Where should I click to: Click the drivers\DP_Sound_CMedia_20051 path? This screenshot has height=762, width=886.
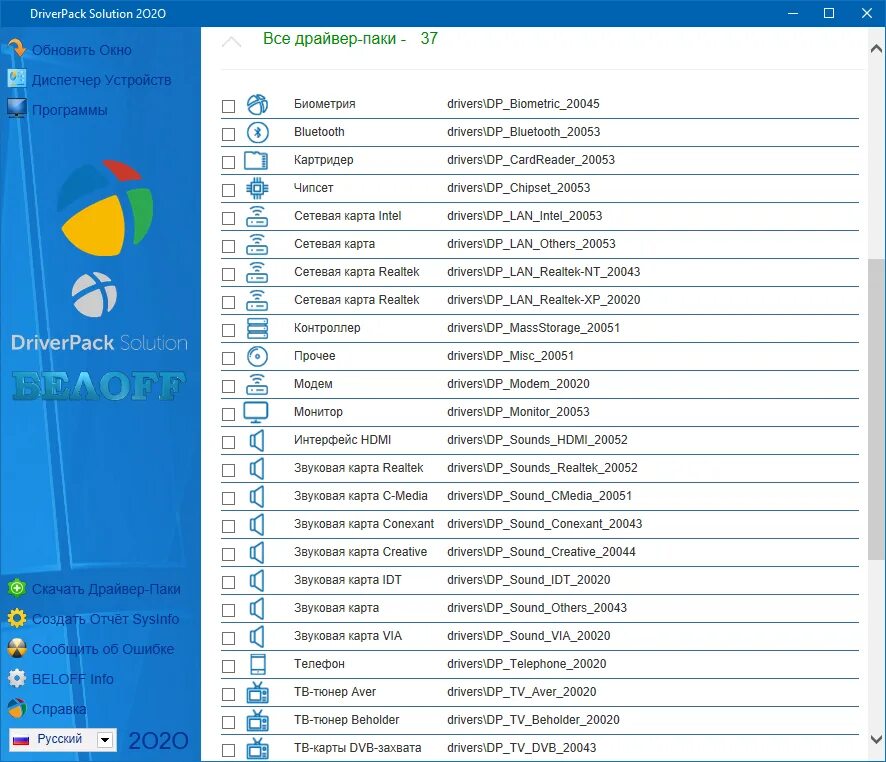tap(539, 496)
